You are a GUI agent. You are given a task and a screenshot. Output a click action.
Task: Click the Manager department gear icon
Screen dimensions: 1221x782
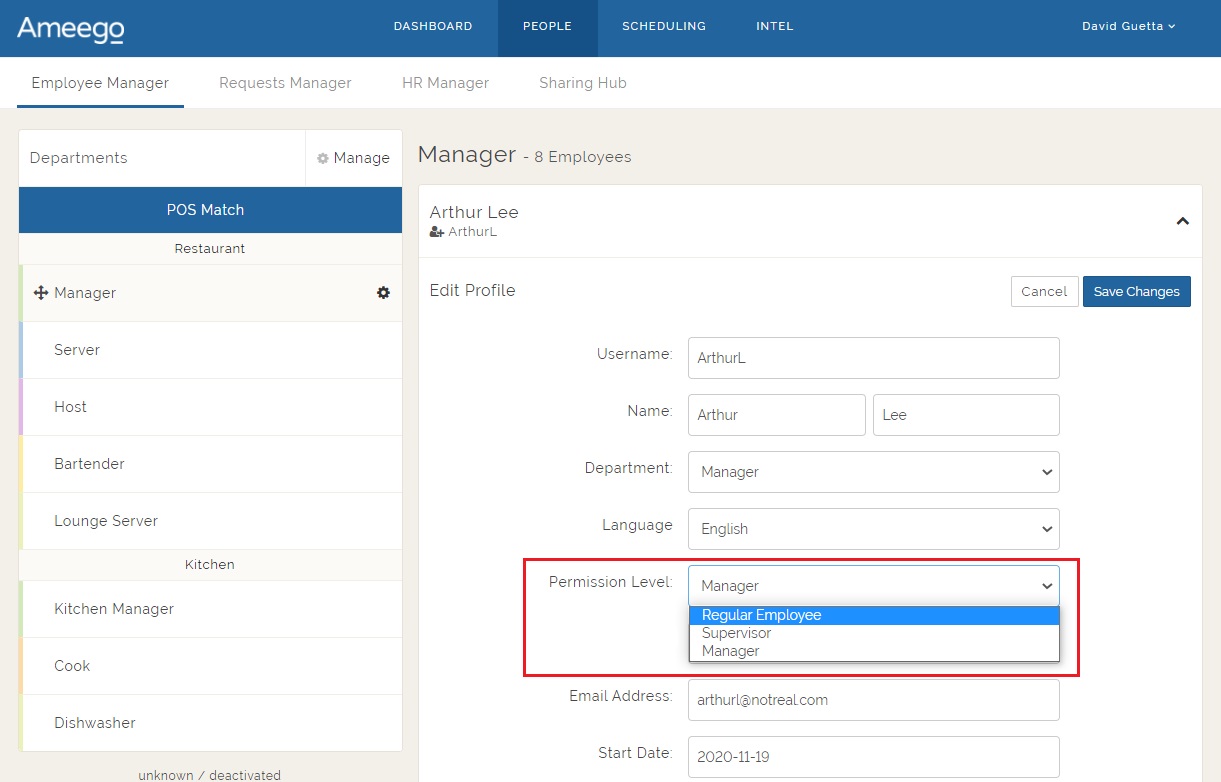(383, 293)
